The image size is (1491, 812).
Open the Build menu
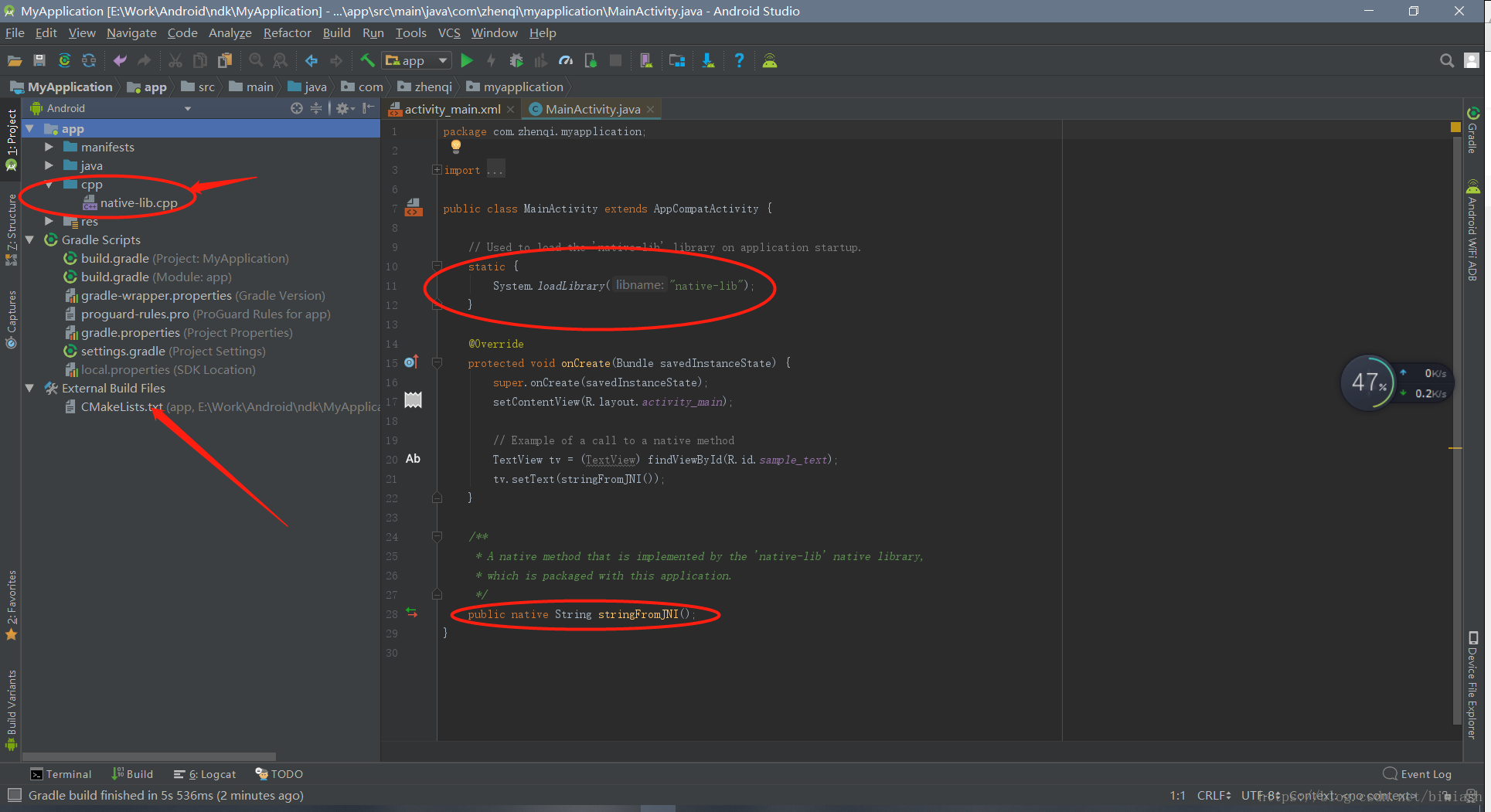(x=336, y=32)
